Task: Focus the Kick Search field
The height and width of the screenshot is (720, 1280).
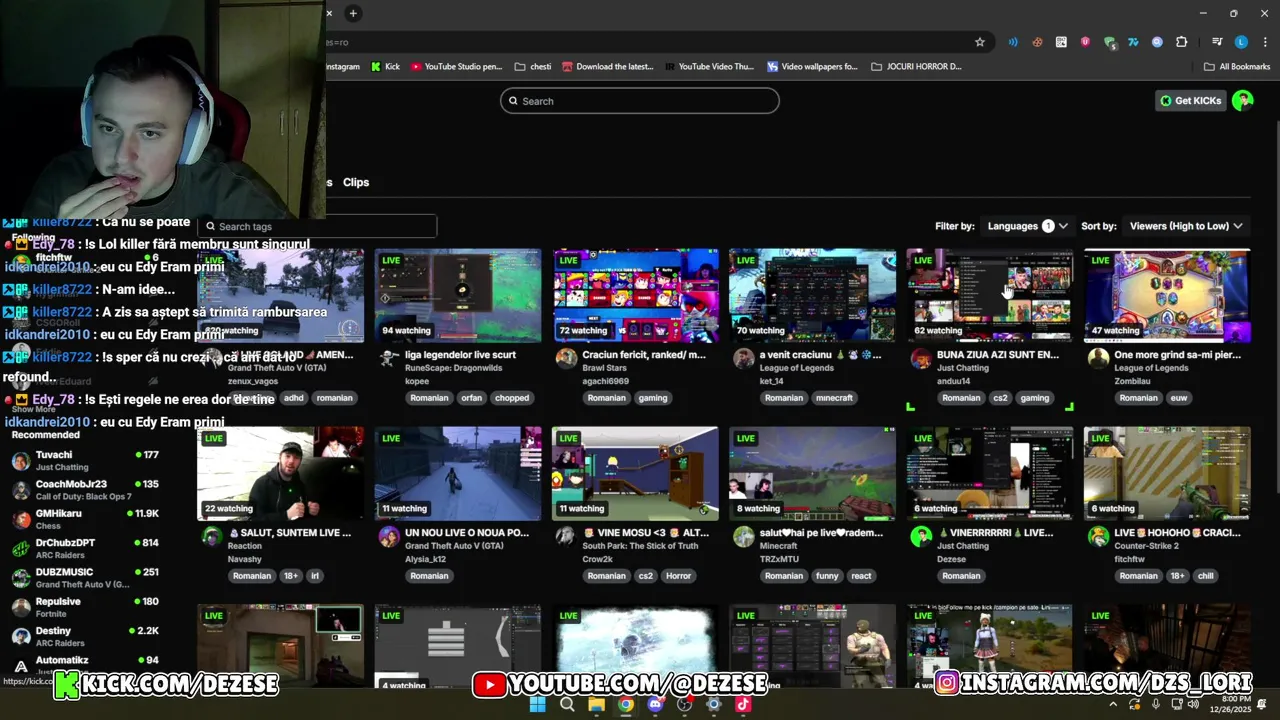Action: (640, 101)
